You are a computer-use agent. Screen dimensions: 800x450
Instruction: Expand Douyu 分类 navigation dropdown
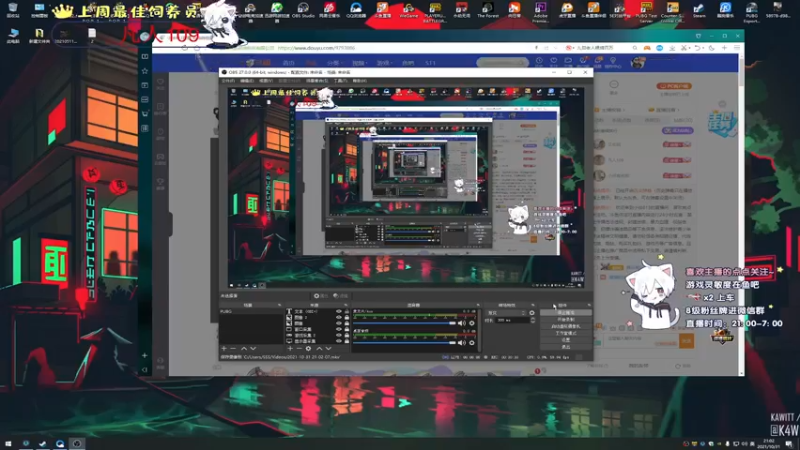tap(335, 63)
